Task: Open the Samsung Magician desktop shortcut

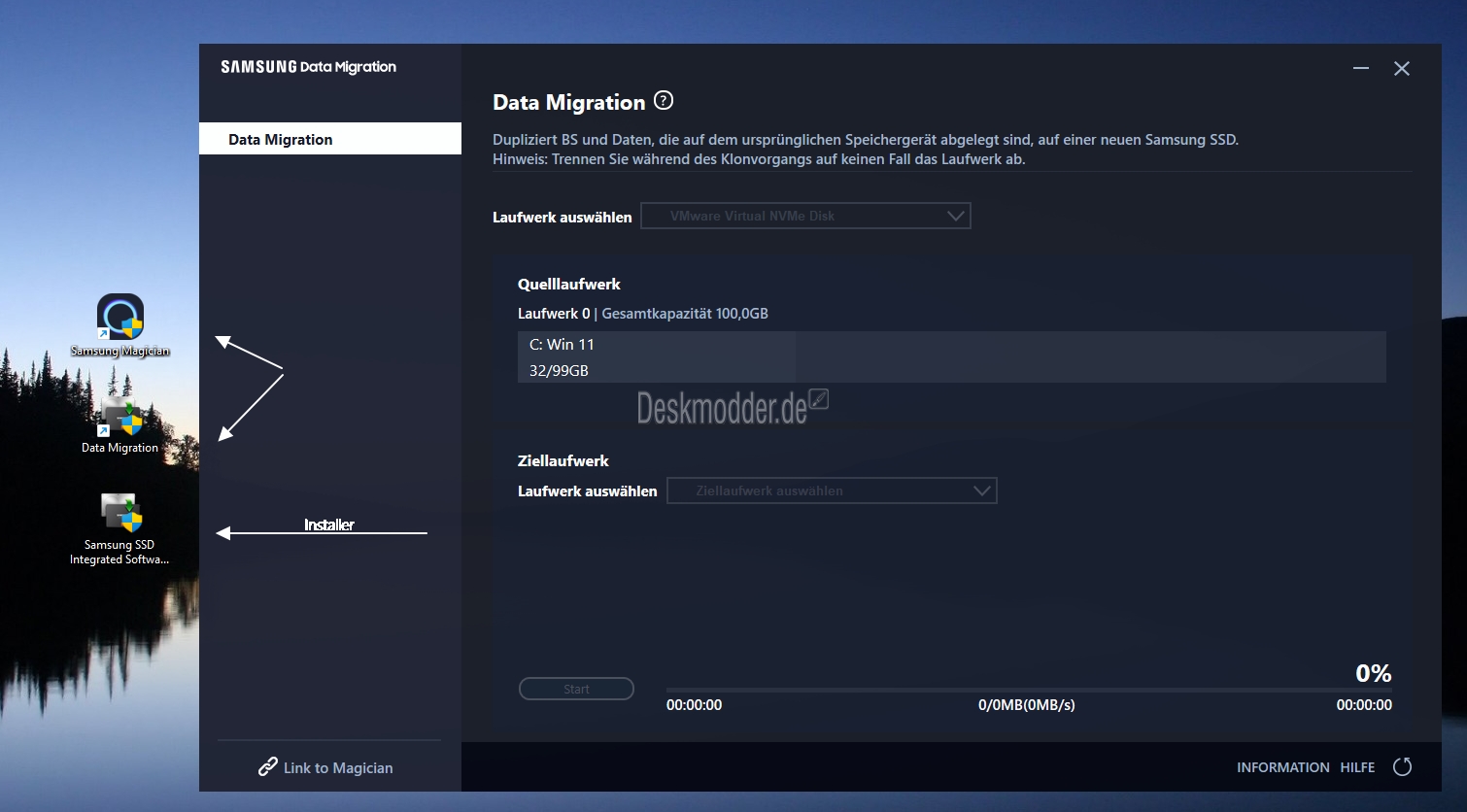Action: click(x=120, y=319)
